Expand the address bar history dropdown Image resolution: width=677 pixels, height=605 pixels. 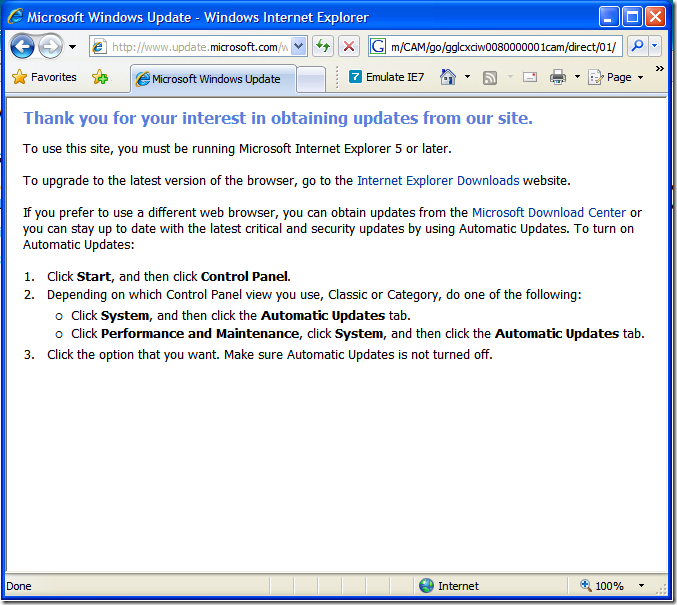pyautogui.click(x=299, y=47)
